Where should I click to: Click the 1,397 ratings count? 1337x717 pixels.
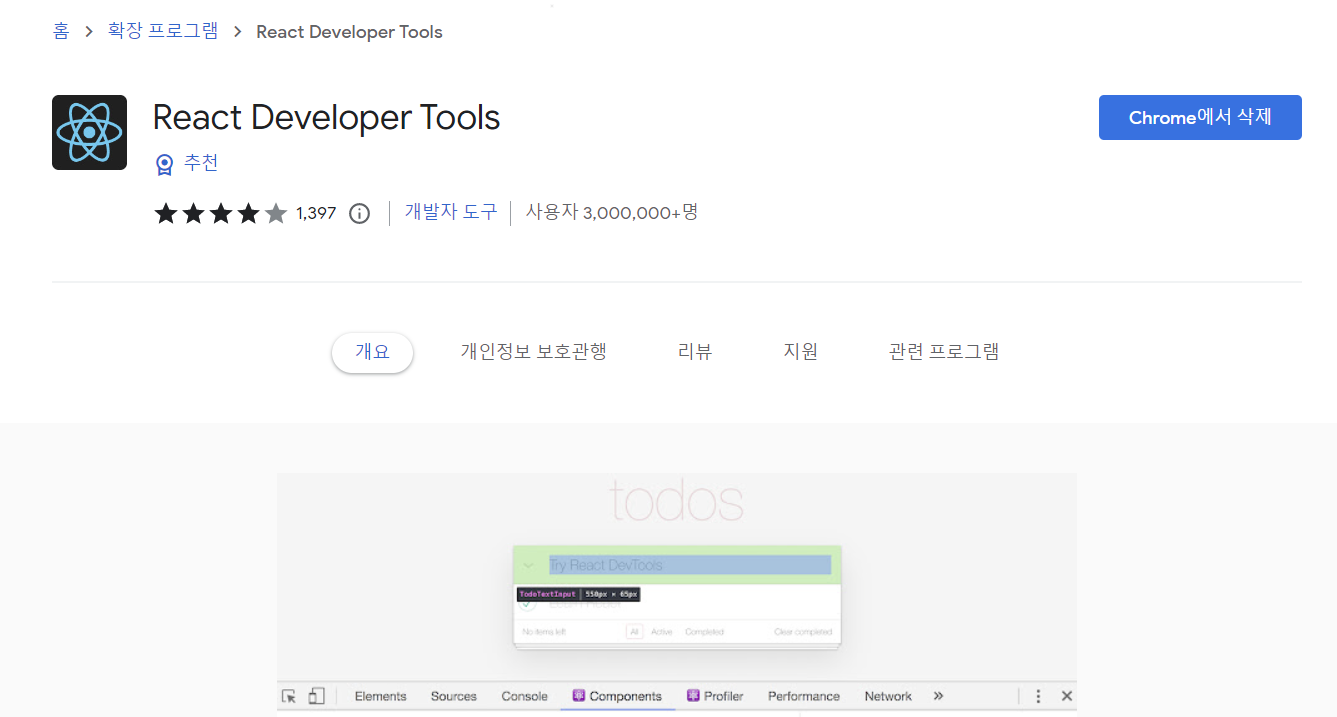tap(316, 213)
